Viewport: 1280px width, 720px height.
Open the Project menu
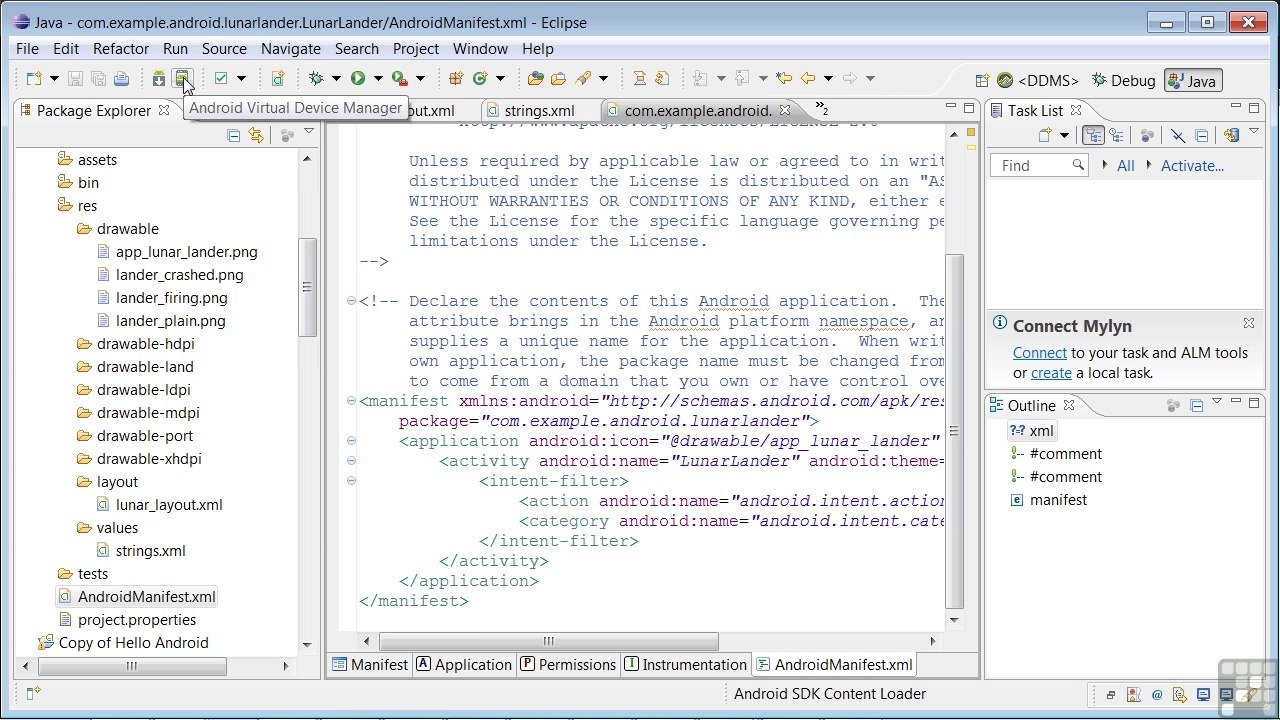416,48
